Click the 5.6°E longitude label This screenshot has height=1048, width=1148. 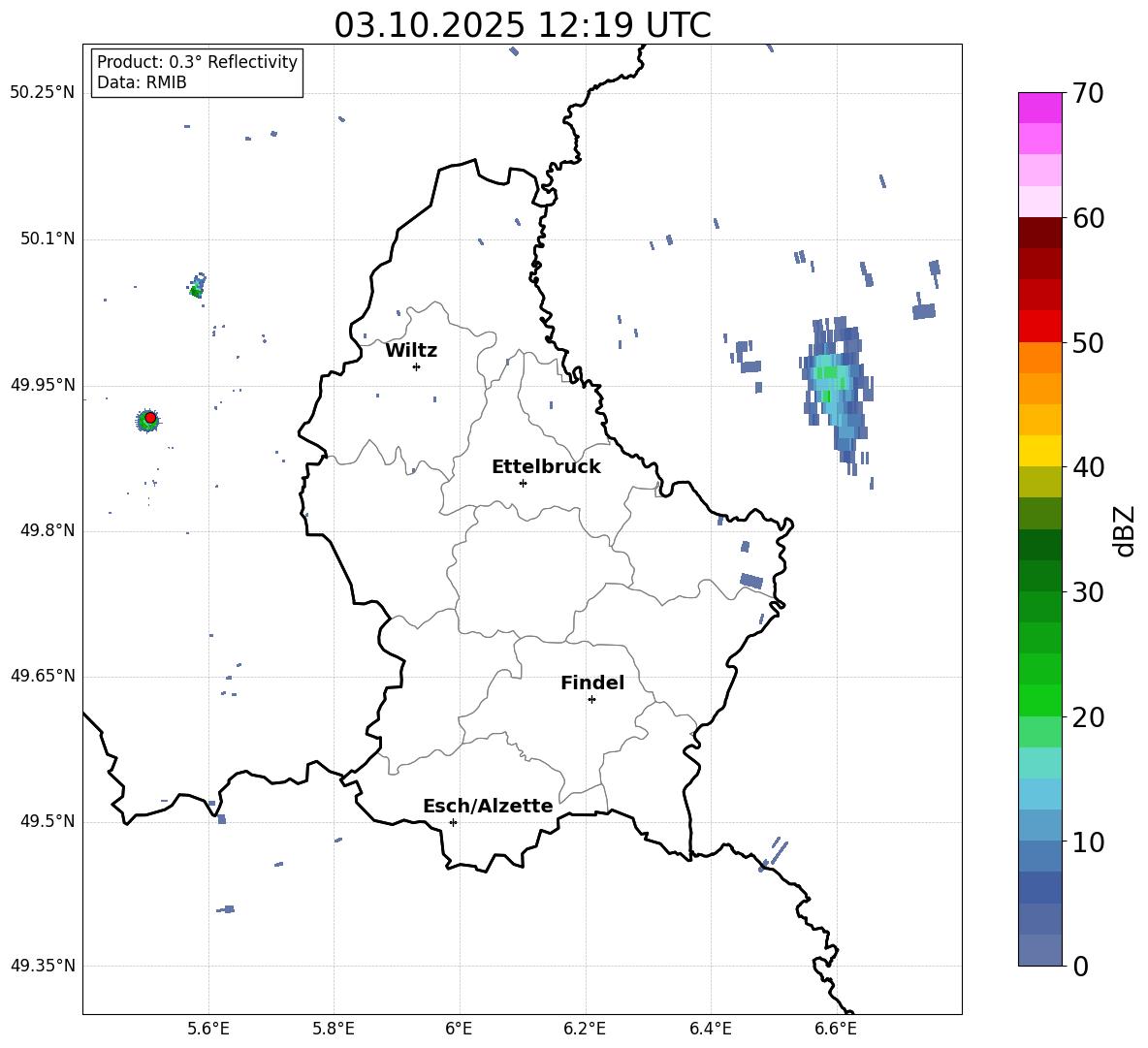[x=208, y=1030]
